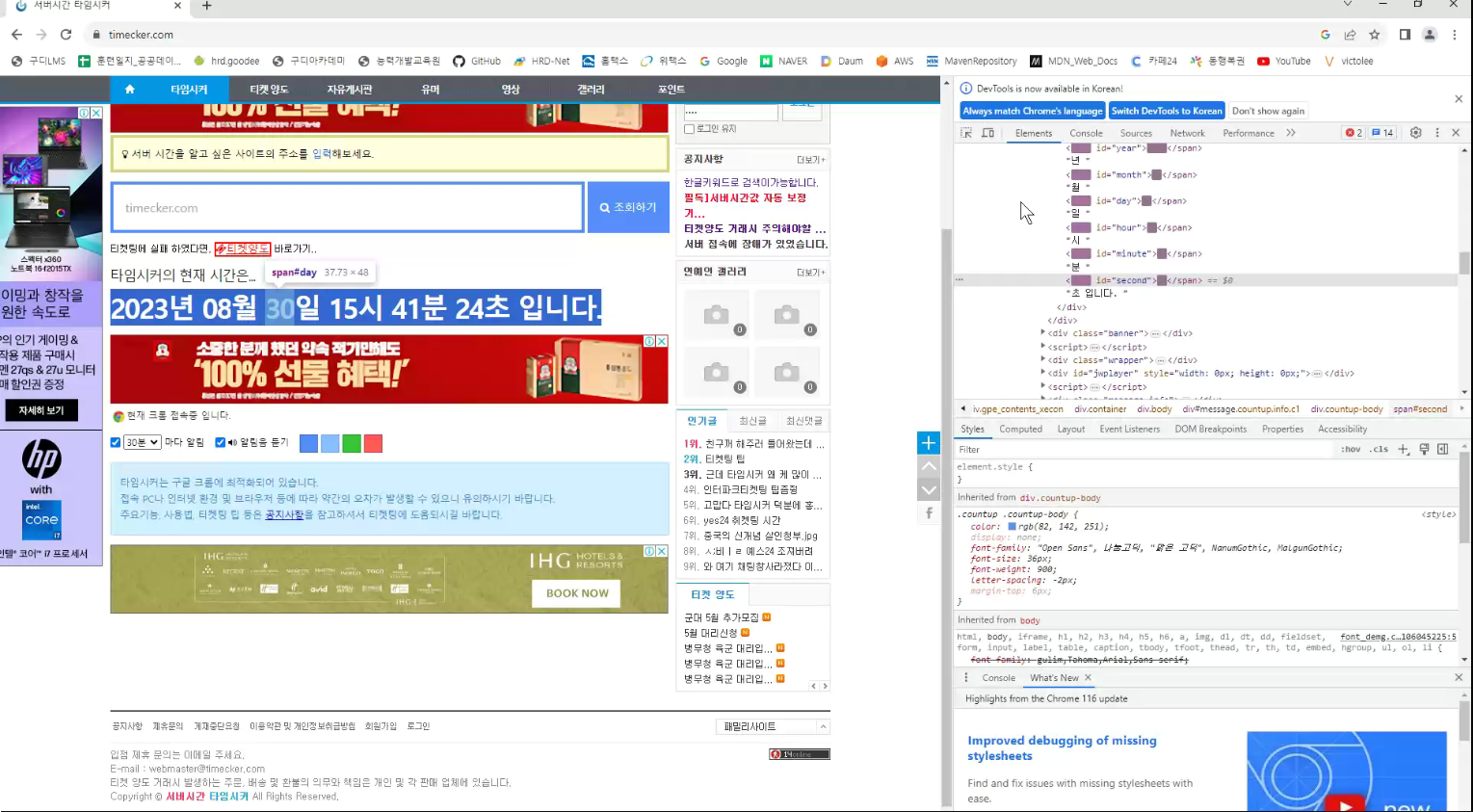This screenshot has width=1473, height=812.
Task: Toggle the device toolbar icon in DevTools
Action: click(x=987, y=133)
